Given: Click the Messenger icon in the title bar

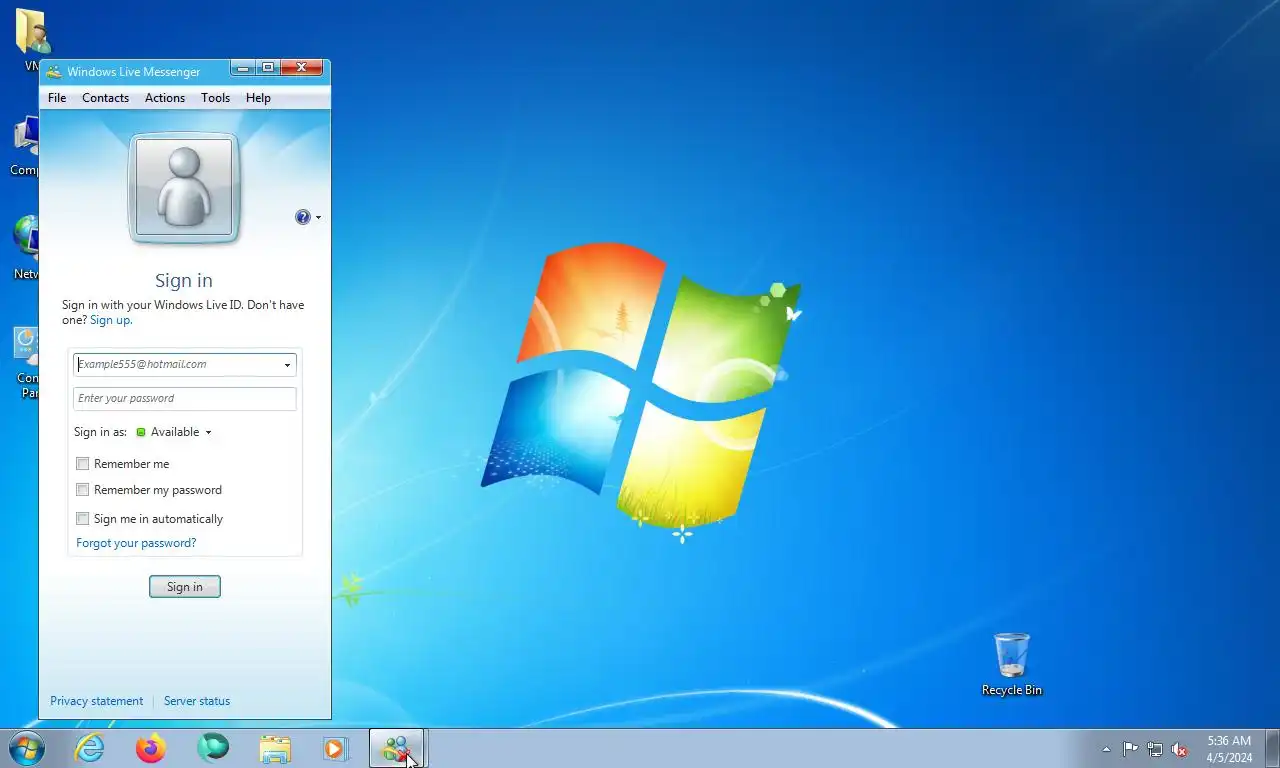Looking at the screenshot, I should (x=54, y=72).
